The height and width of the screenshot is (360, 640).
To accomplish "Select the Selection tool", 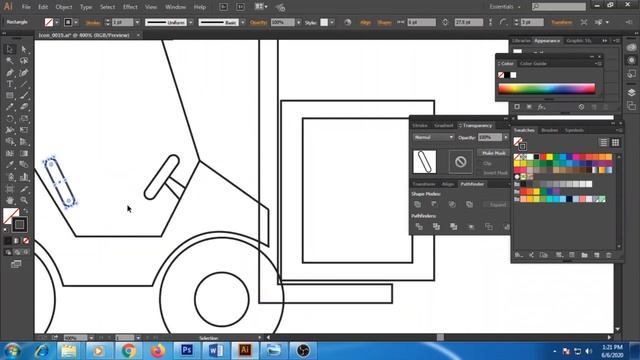I will 10,49.
